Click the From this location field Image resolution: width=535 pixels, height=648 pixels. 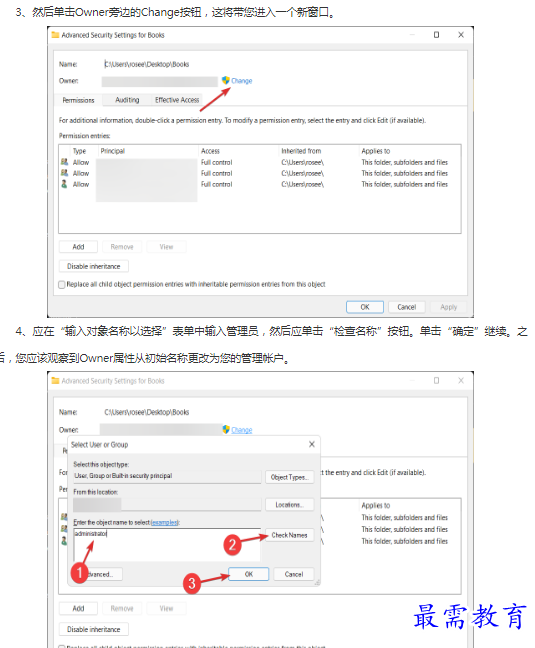[167, 504]
